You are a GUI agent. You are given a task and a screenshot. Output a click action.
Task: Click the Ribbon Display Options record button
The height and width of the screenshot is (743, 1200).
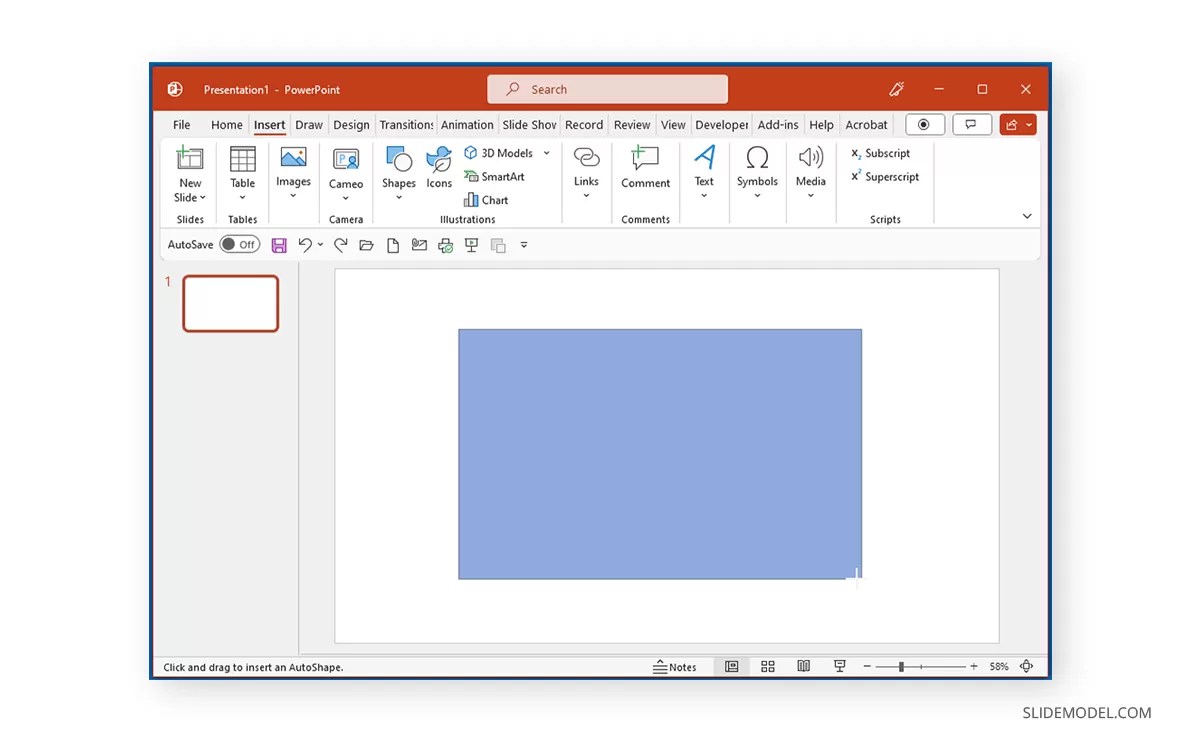[x=924, y=124]
